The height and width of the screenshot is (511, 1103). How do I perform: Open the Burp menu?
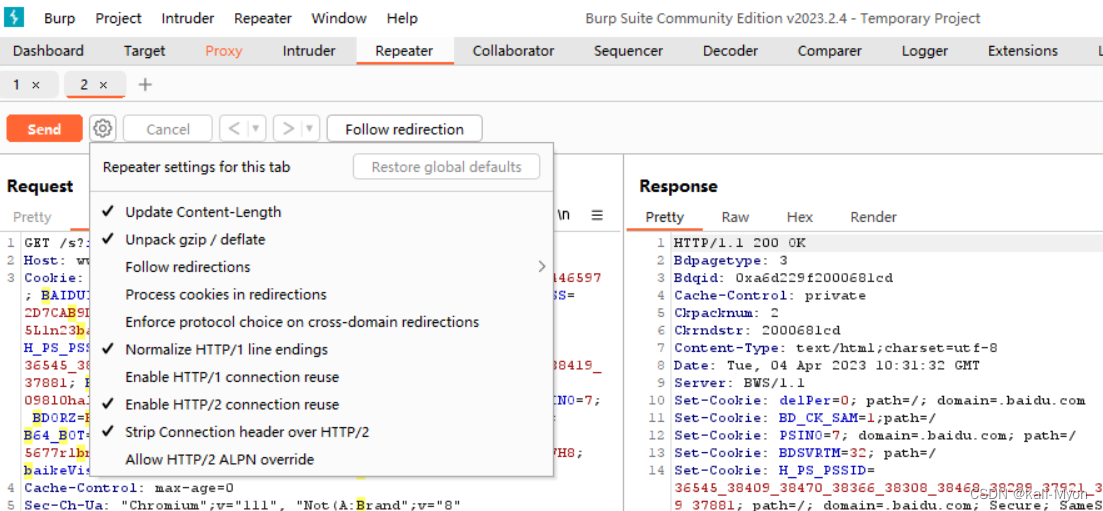(59, 18)
